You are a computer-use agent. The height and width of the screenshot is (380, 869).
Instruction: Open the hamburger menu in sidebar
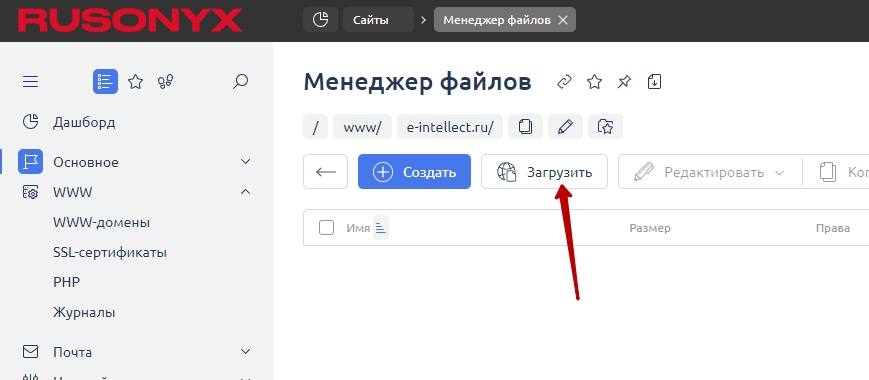30,82
